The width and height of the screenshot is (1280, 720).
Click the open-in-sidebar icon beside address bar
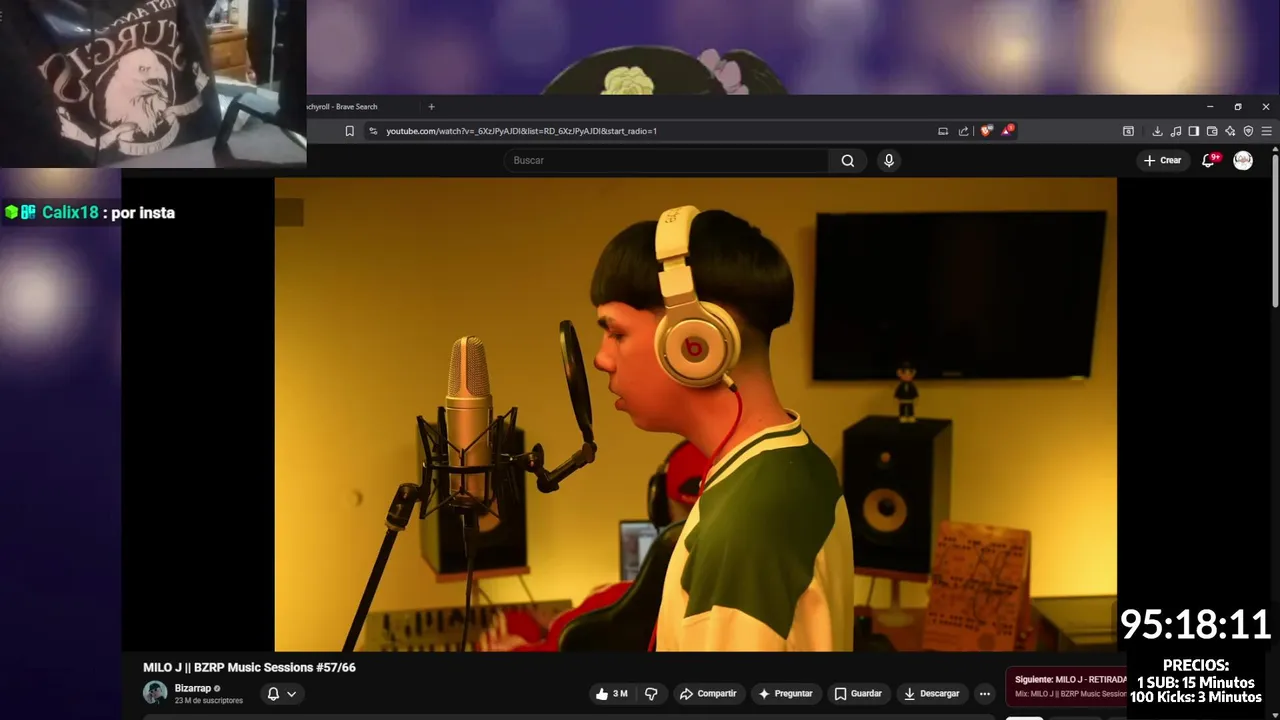[1128, 131]
